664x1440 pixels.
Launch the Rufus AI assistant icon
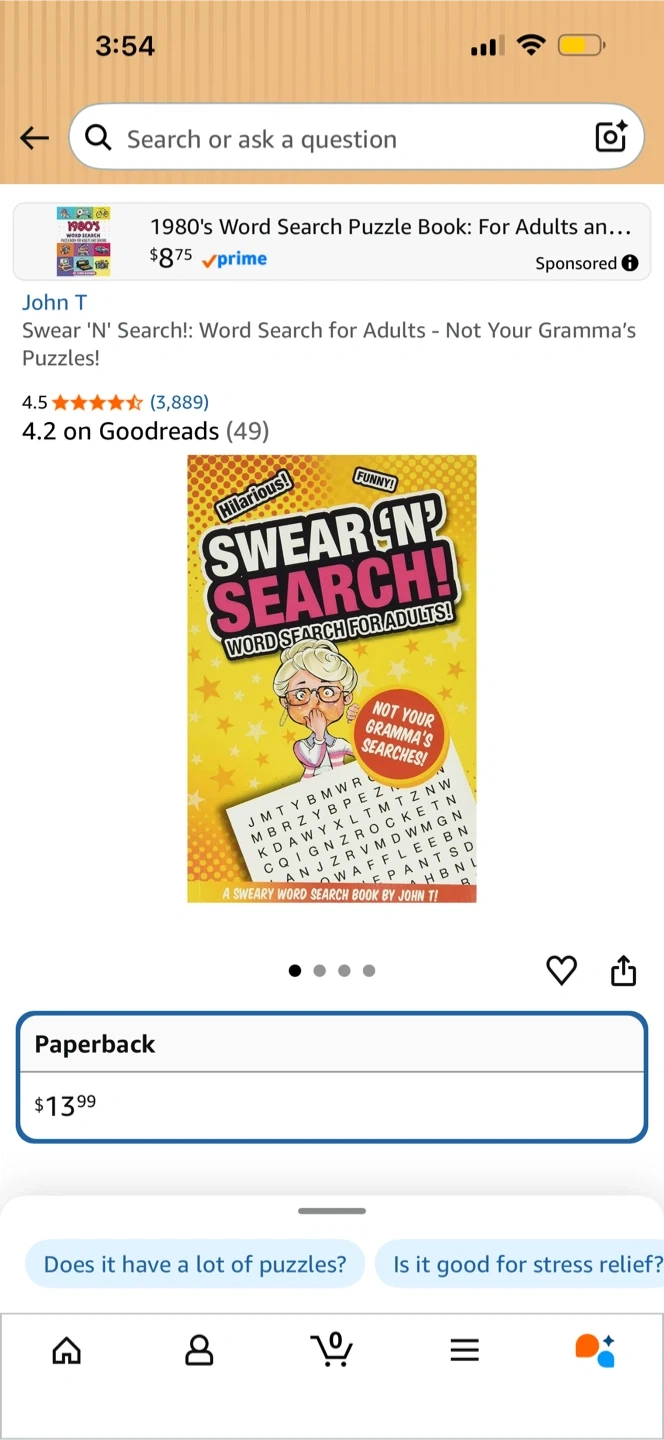click(595, 1350)
